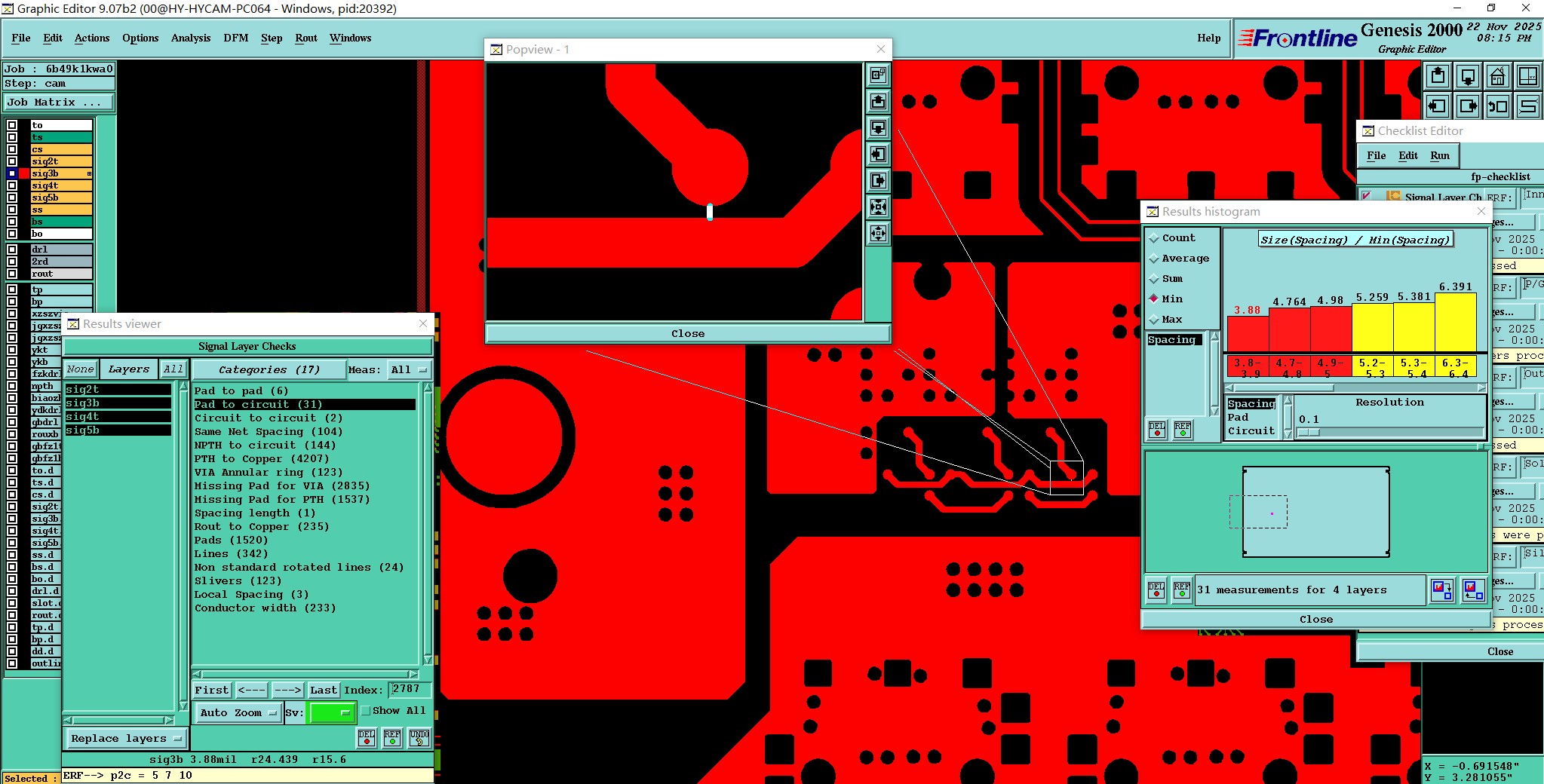Click the previous-view undo zoom icon

point(1498,106)
